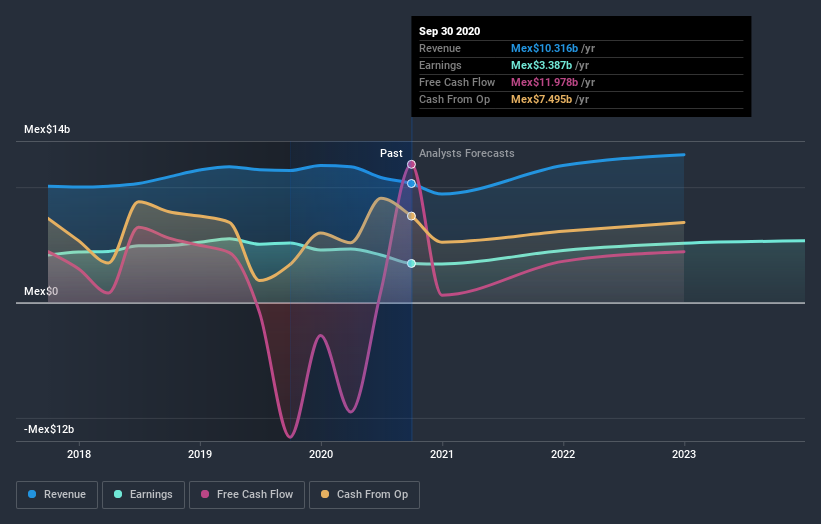Click the Analysts Forecasts label
This screenshot has width=821, height=524.
pos(467,153)
